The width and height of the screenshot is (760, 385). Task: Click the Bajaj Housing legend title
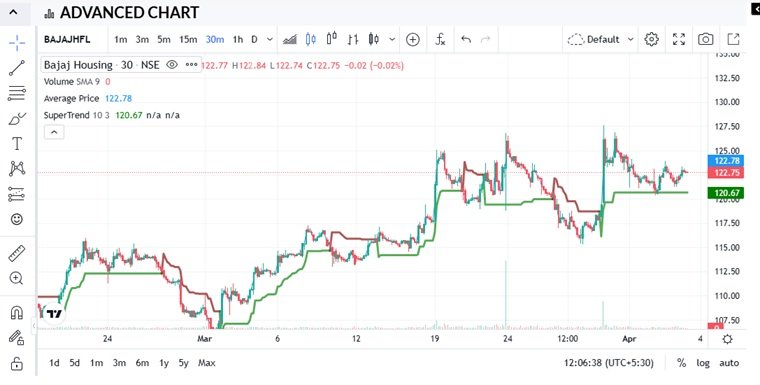pyautogui.click(x=101, y=64)
